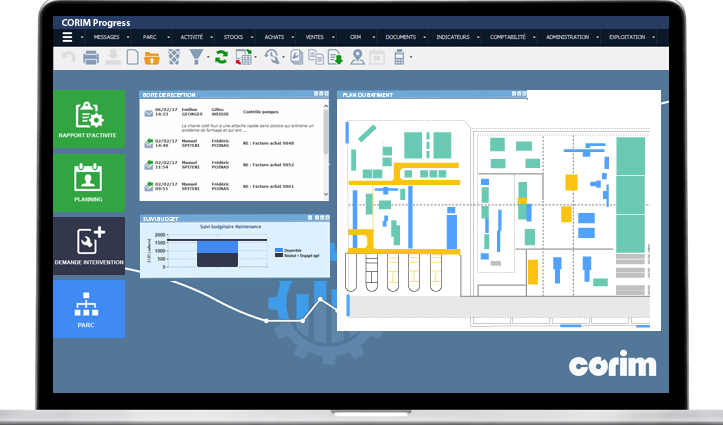This screenshot has width=723, height=425.
Task: Open the DOCUMENTS menu
Action: point(401,37)
